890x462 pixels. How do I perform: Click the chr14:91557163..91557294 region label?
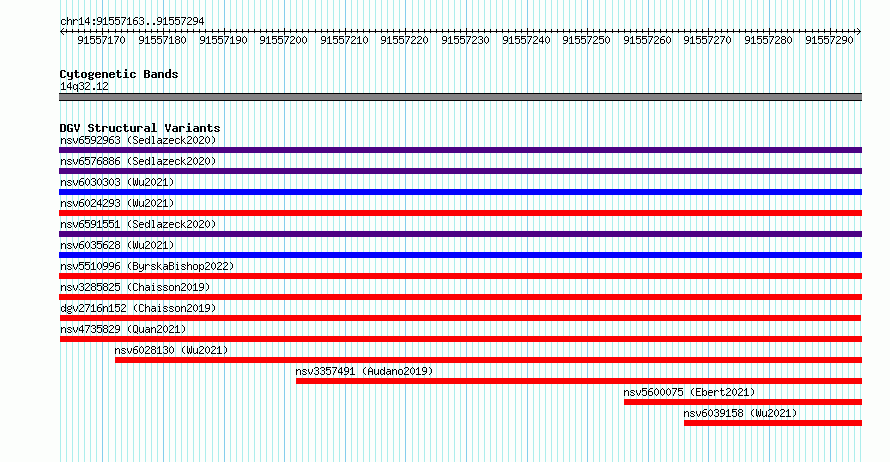click(x=132, y=22)
